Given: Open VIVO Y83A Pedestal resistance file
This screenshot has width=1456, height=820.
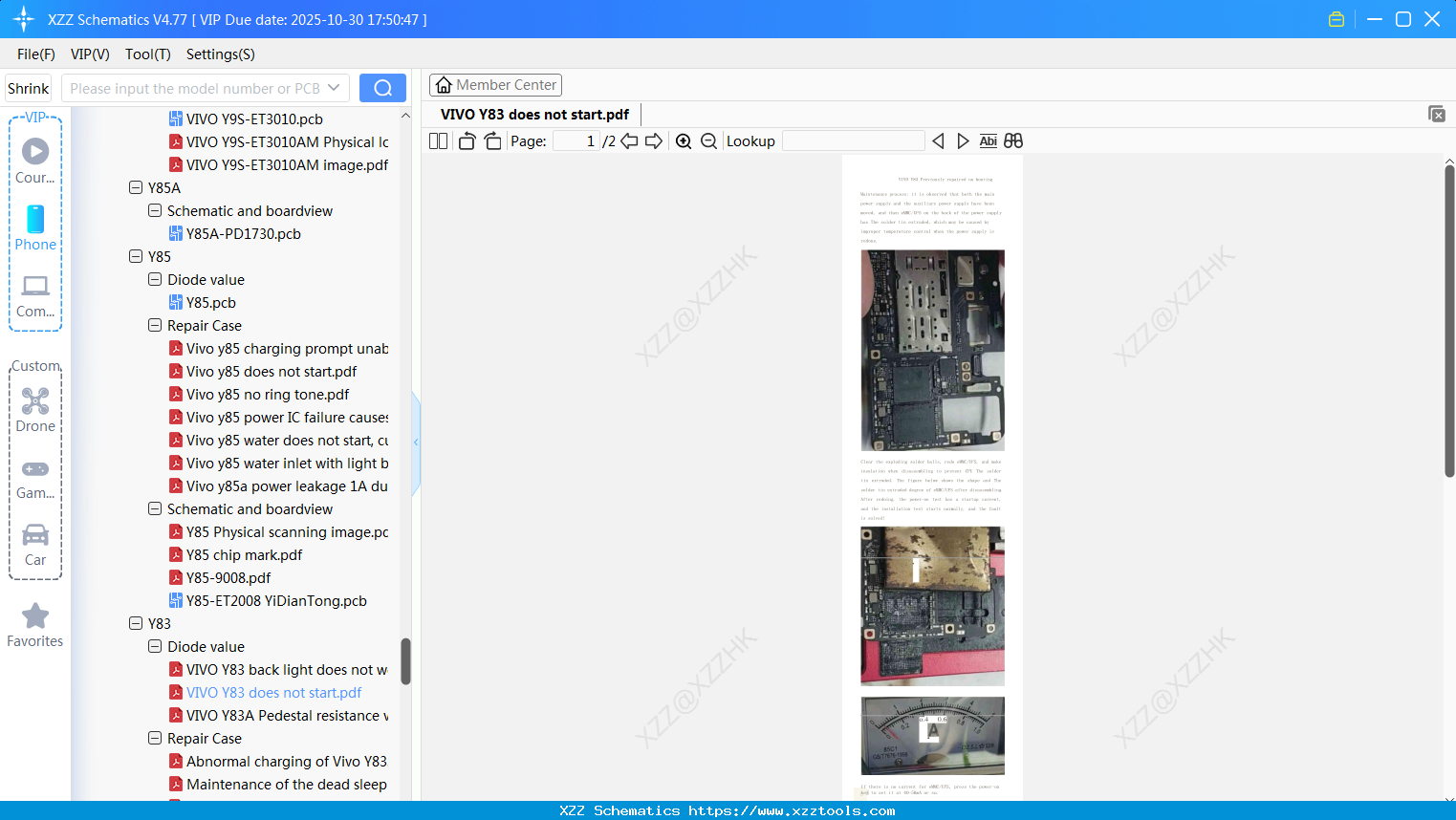Looking at the screenshot, I should coord(287,715).
